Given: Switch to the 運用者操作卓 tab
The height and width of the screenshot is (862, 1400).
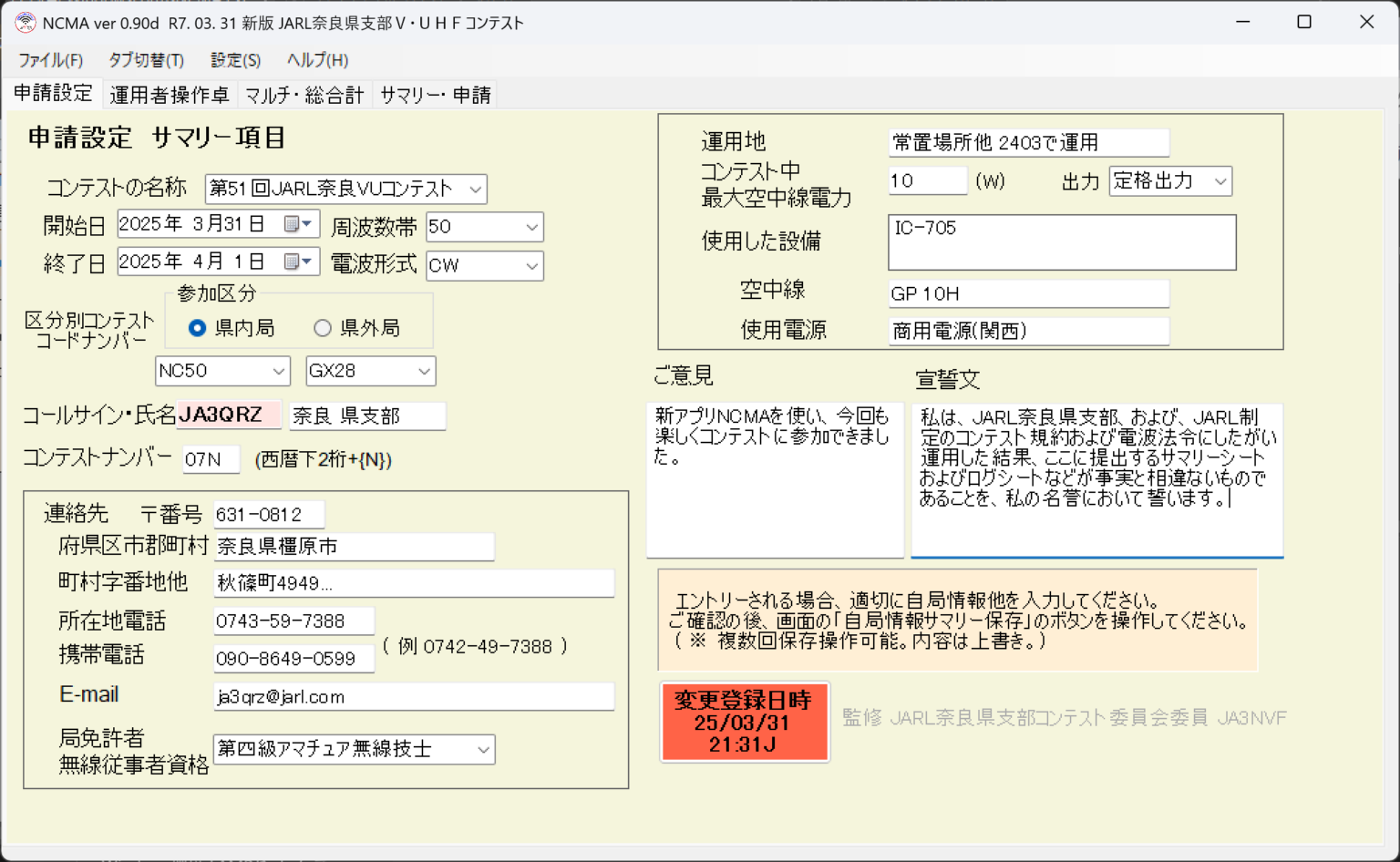Looking at the screenshot, I should tap(170, 94).
